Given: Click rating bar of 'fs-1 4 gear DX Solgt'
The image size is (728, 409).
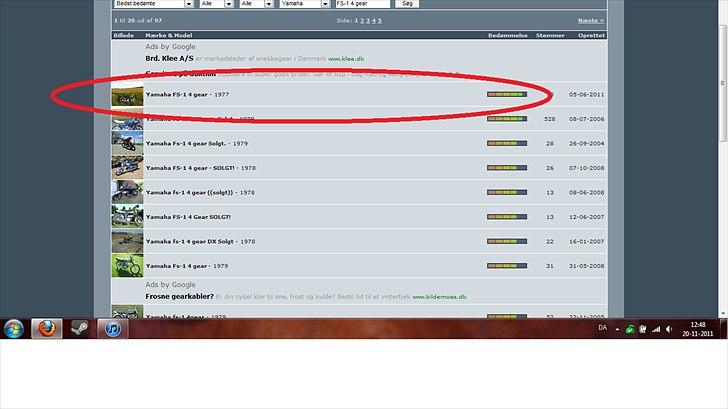Looking at the screenshot, I should tap(507, 241).
